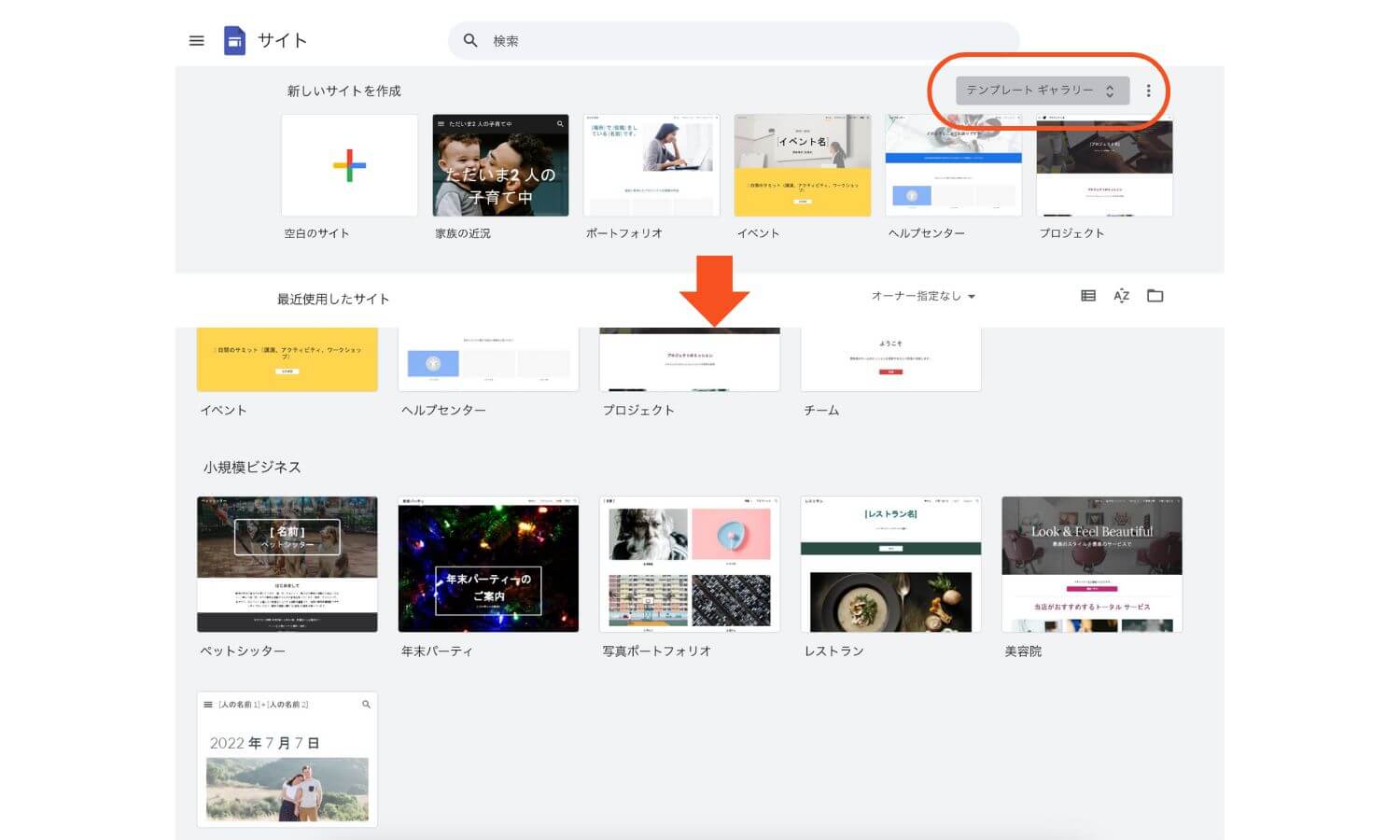Choose the ポートフォリオ template in top row
1400x840 pixels.
(x=651, y=165)
